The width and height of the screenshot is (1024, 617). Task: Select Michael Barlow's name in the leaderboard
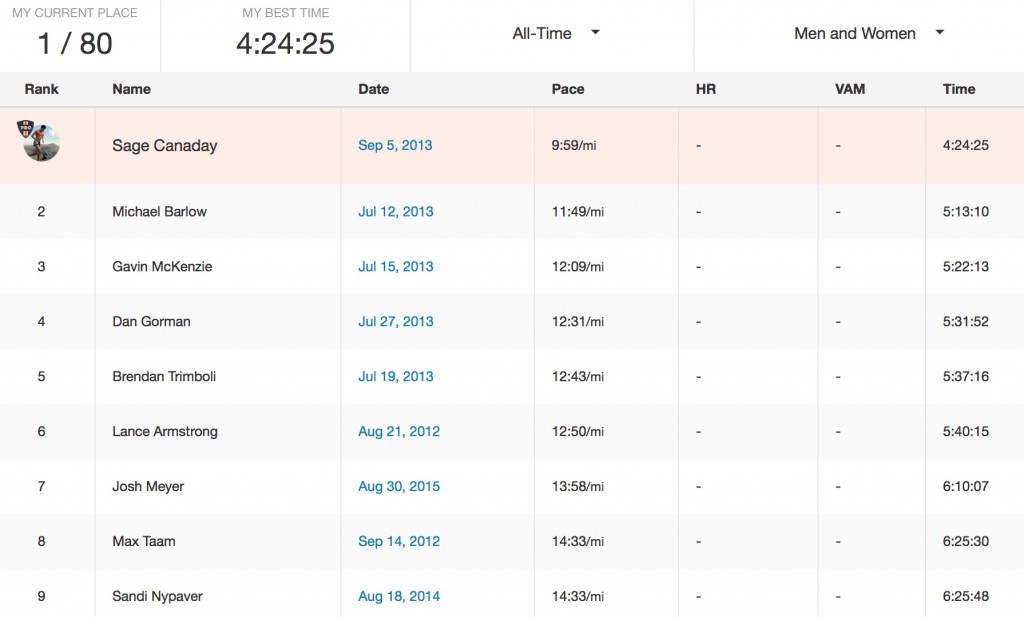tap(159, 212)
